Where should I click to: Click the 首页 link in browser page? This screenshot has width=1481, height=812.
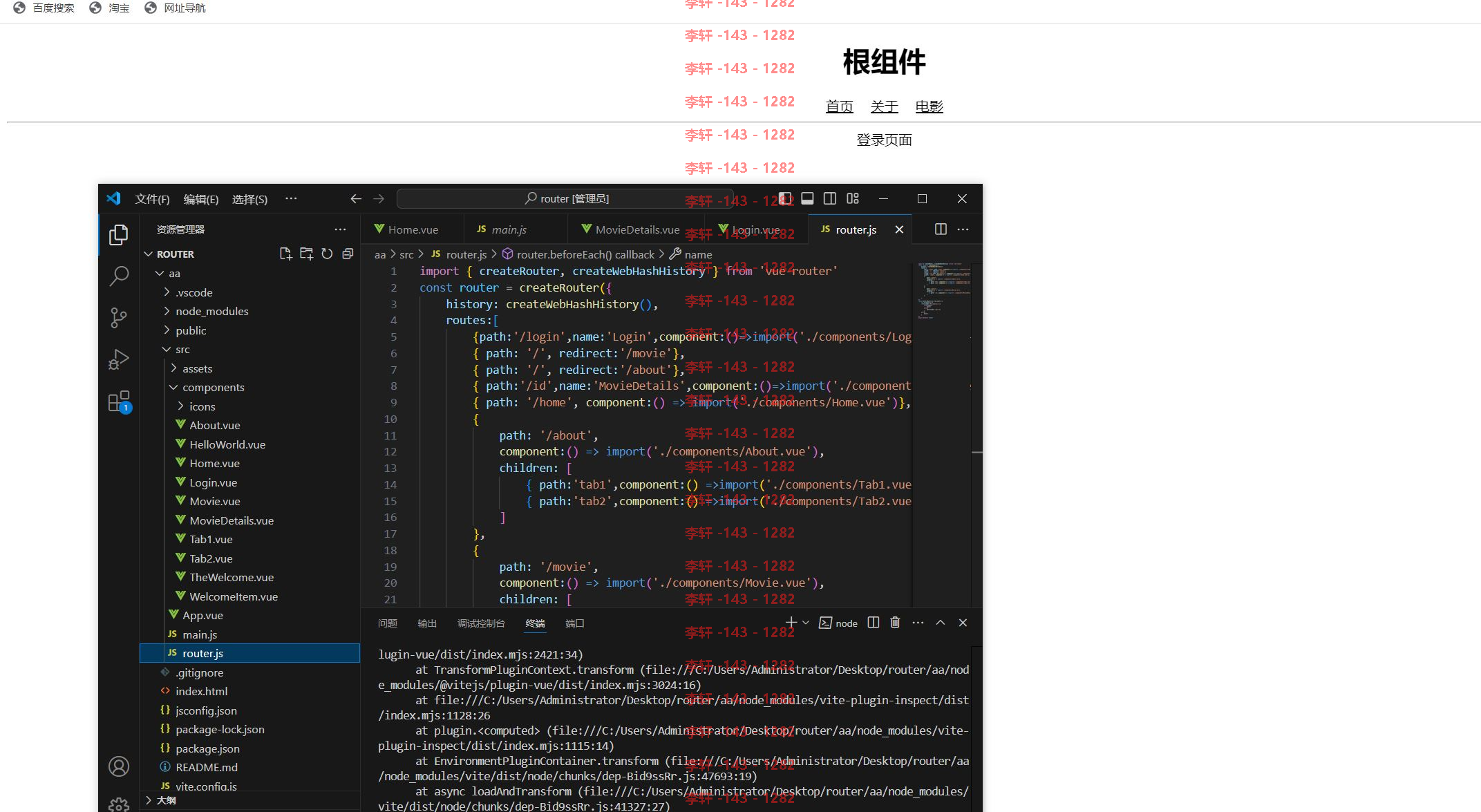click(840, 106)
